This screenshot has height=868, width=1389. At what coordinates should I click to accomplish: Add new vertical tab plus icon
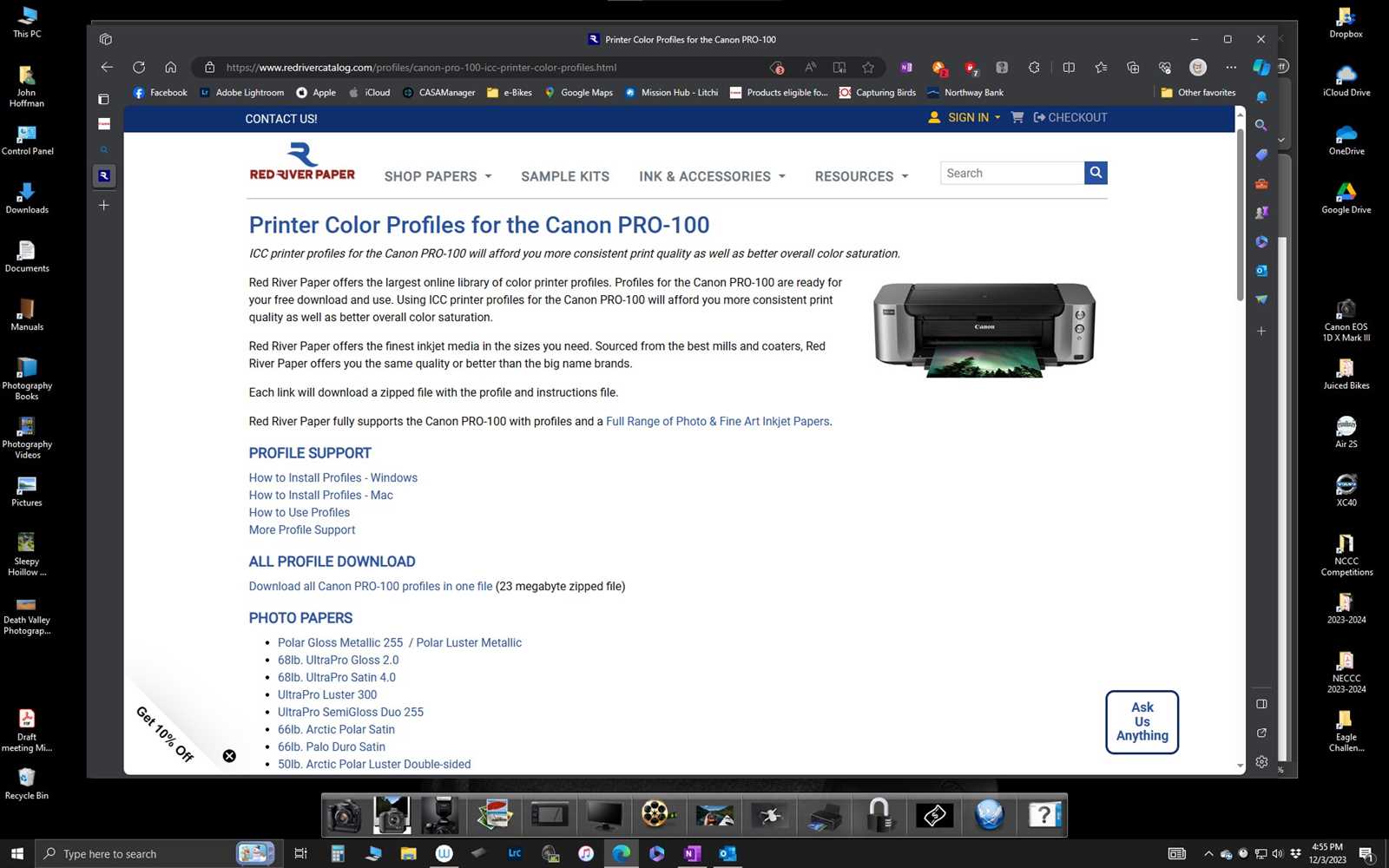(x=103, y=205)
